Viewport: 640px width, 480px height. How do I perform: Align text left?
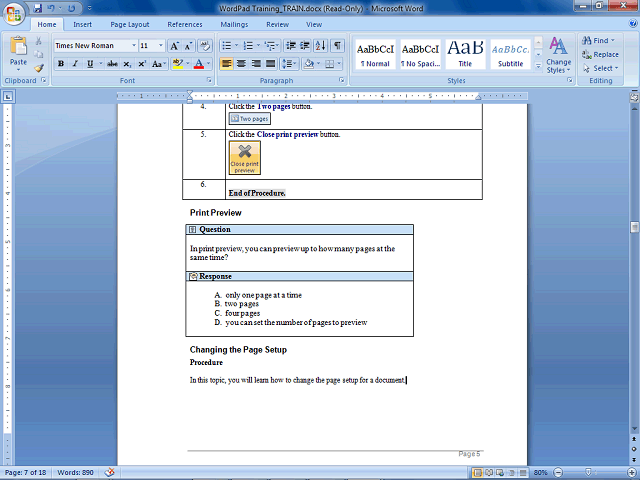pos(227,64)
